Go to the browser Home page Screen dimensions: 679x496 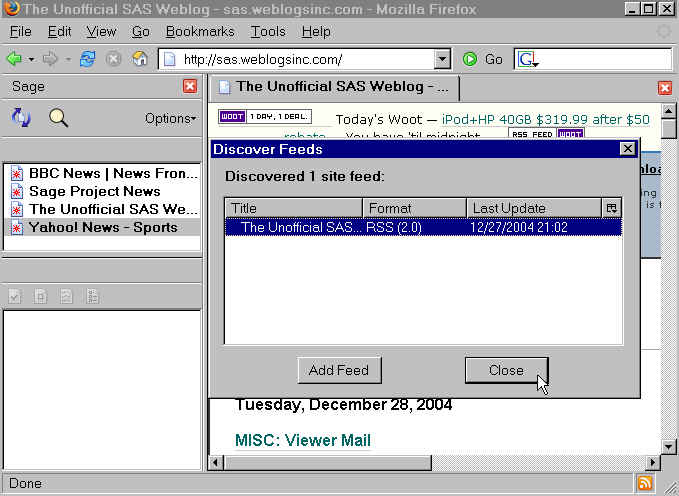(x=139, y=59)
